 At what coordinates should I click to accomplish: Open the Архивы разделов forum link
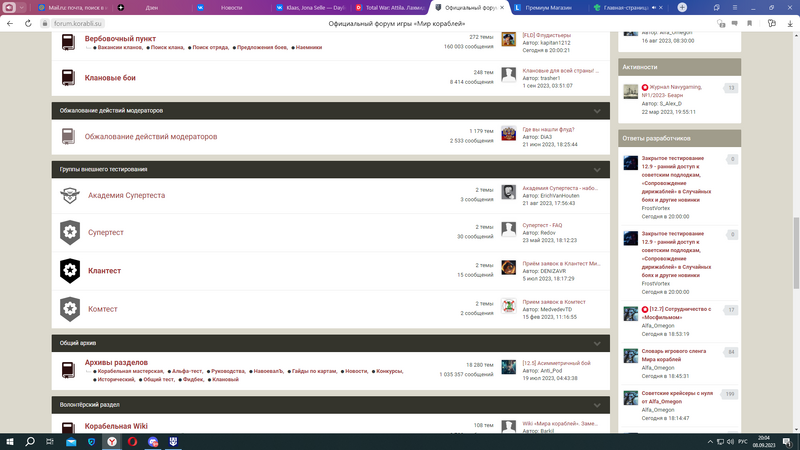[x=116, y=362]
